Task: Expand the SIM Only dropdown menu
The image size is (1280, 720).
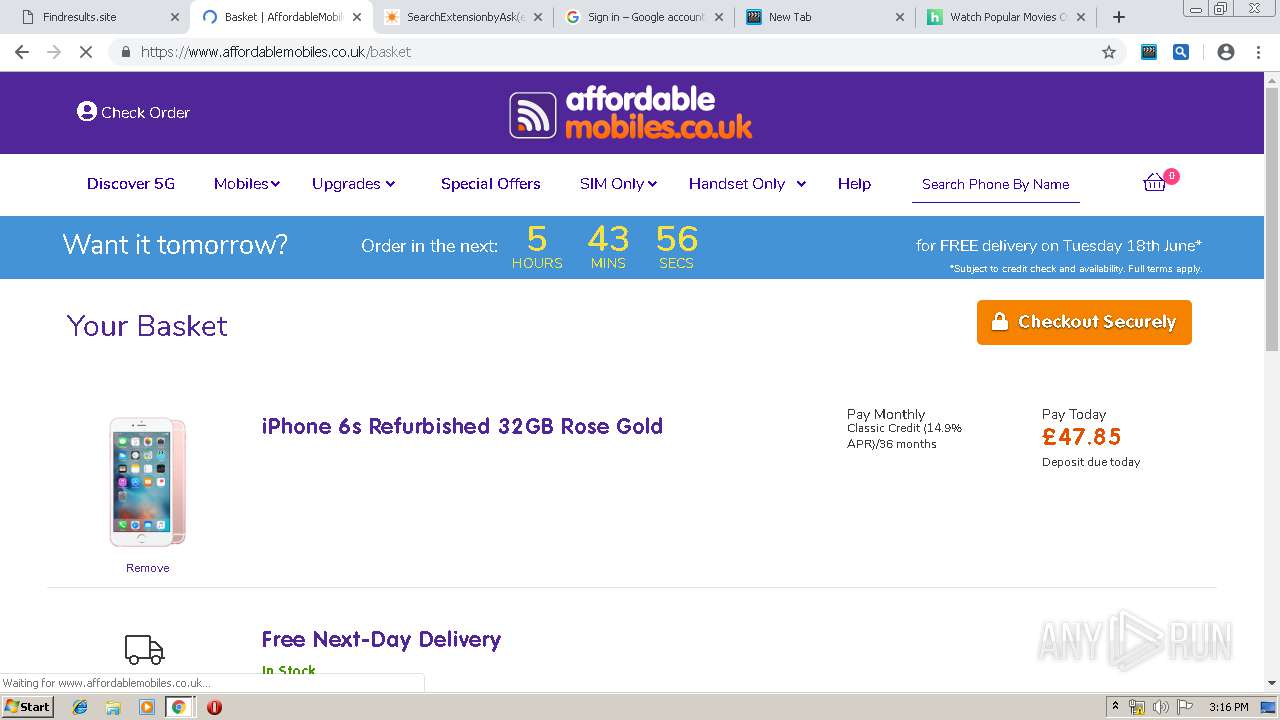Action: (x=618, y=184)
